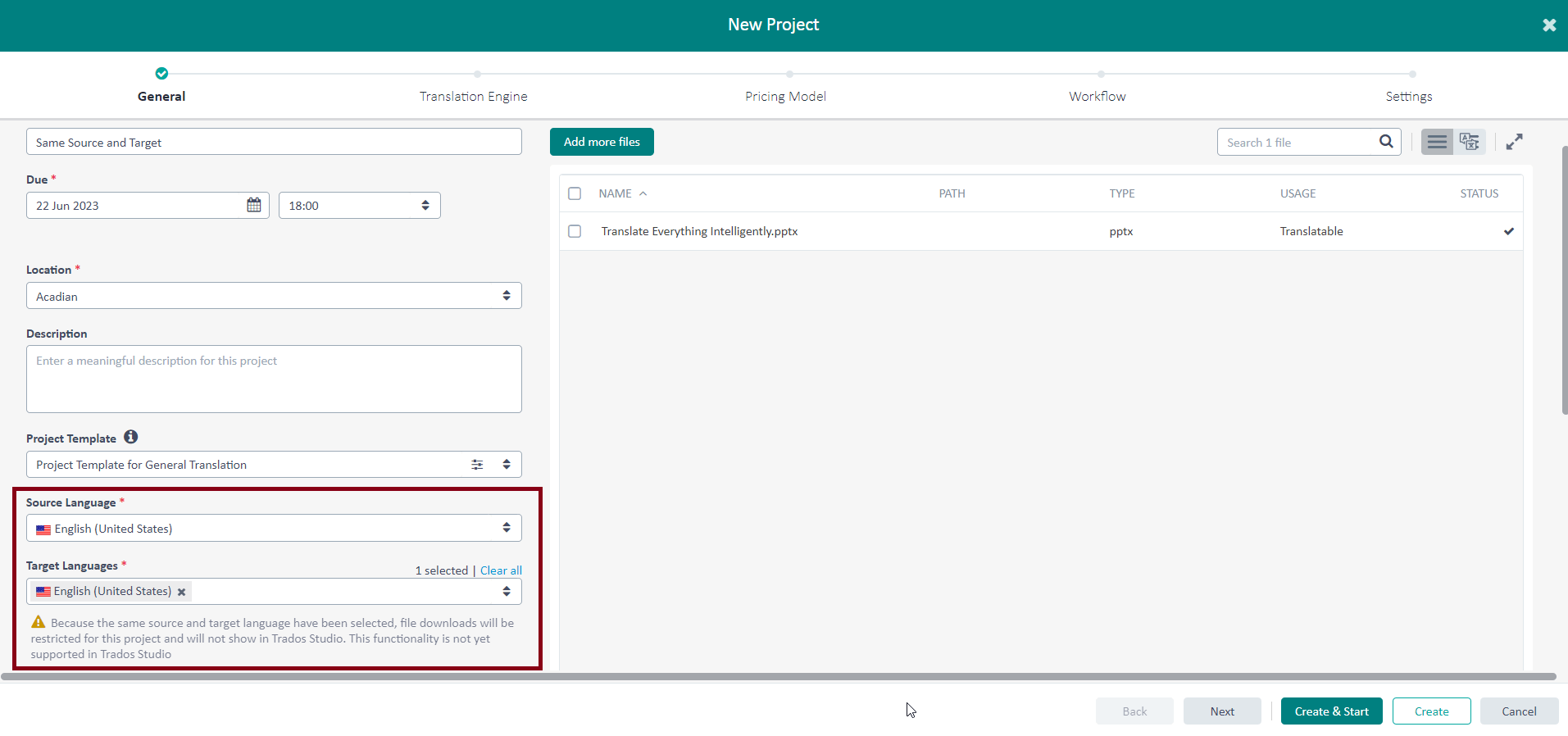
Task: Open the Location dropdown showing Acadian
Action: 274,296
